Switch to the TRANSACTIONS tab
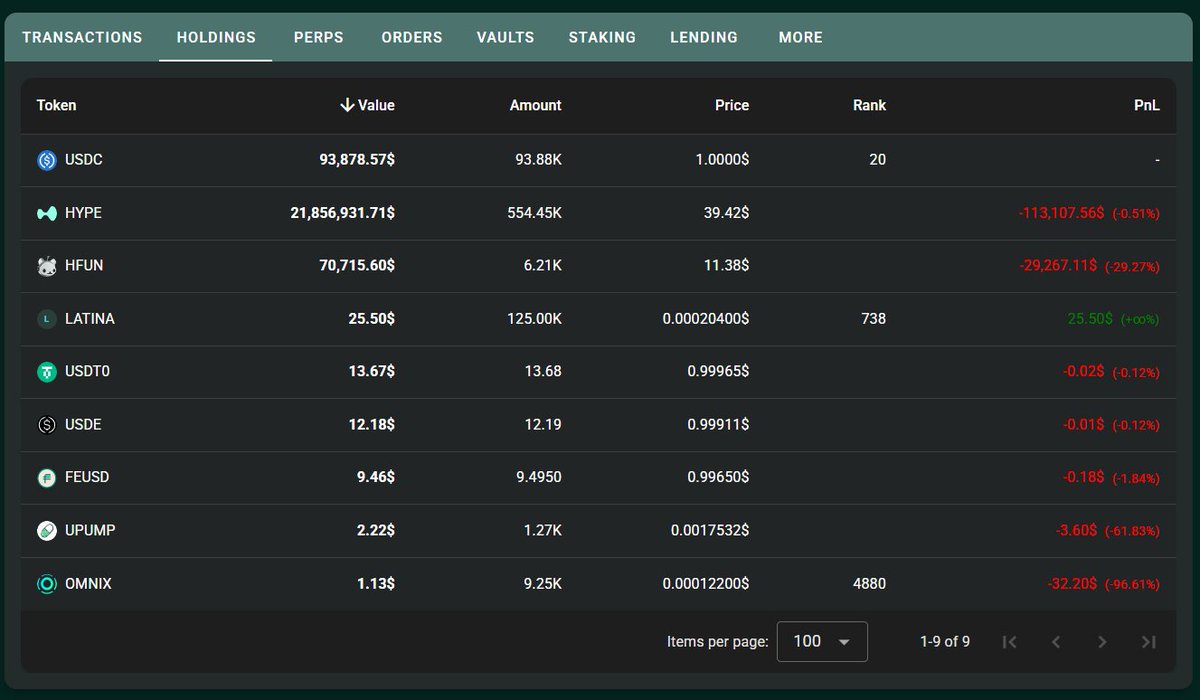 [82, 37]
